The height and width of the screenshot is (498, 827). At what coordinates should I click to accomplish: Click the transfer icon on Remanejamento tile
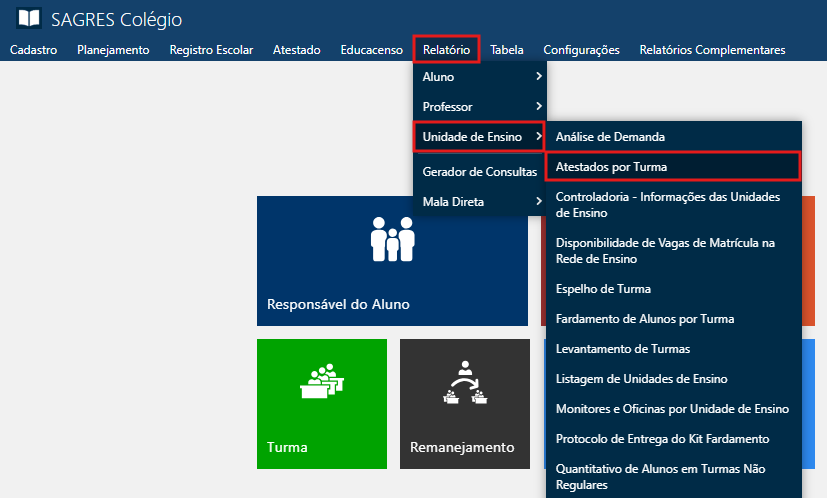point(464,382)
